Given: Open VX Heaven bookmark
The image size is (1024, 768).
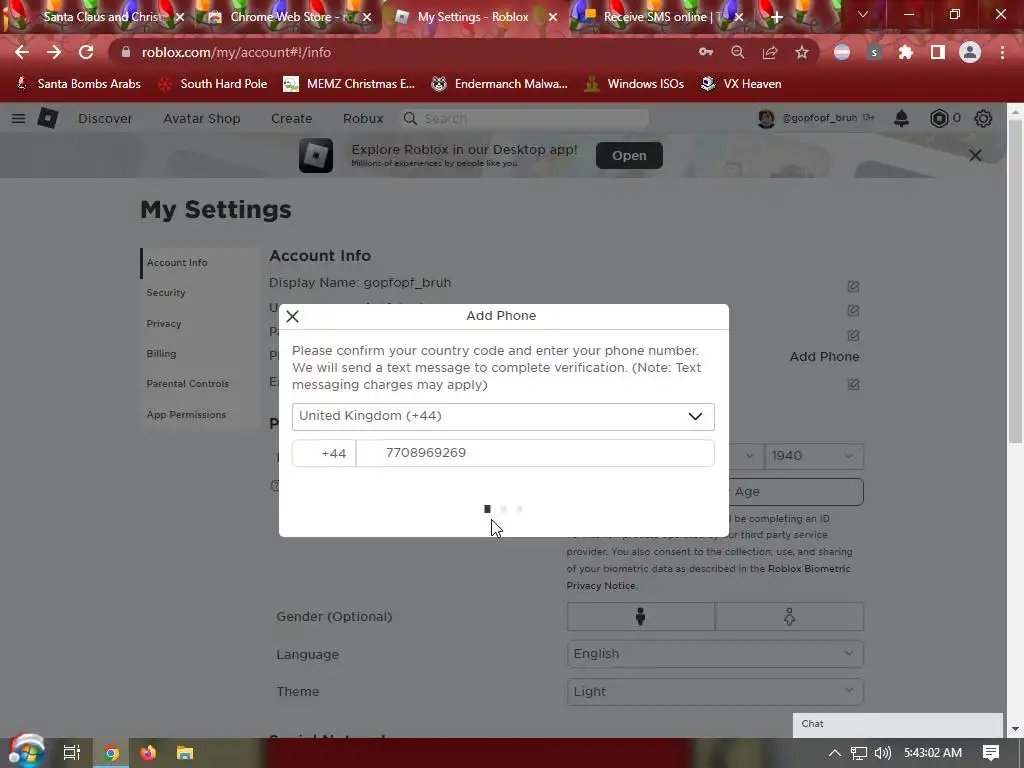Looking at the screenshot, I should 741,84.
